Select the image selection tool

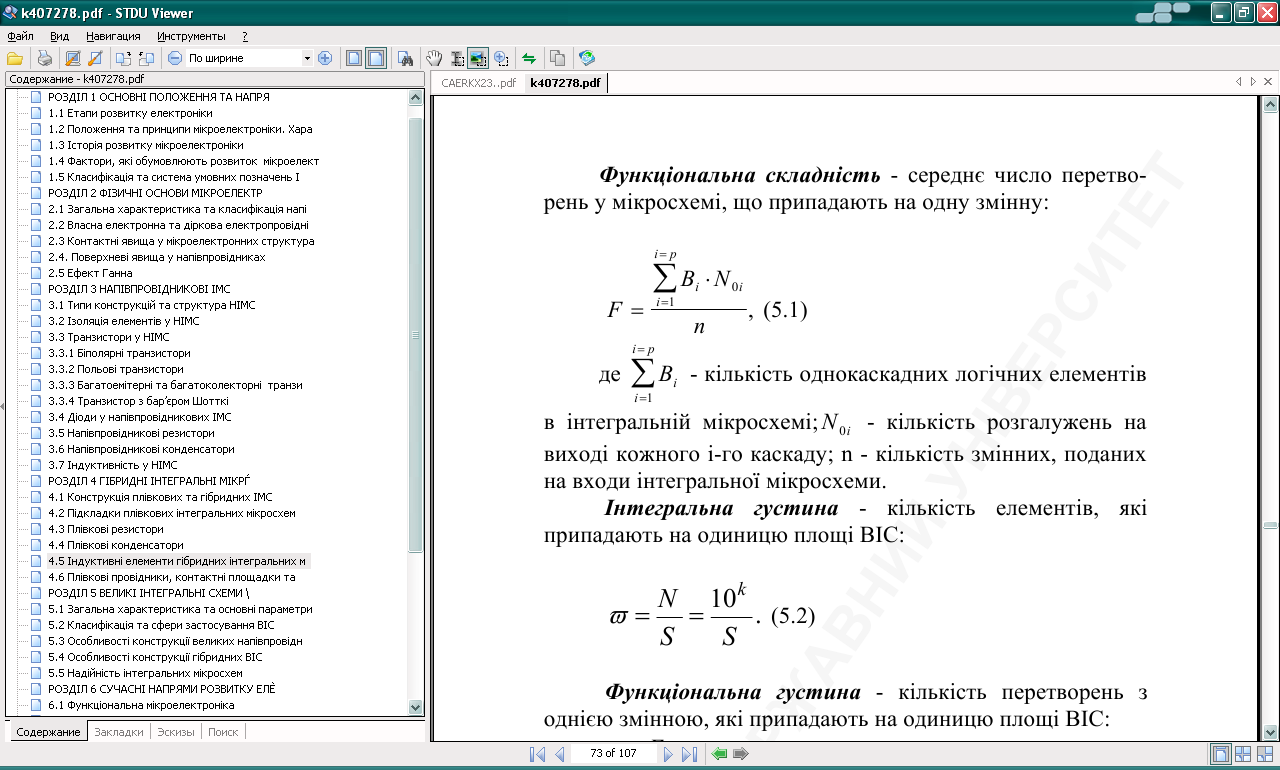pos(478,58)
